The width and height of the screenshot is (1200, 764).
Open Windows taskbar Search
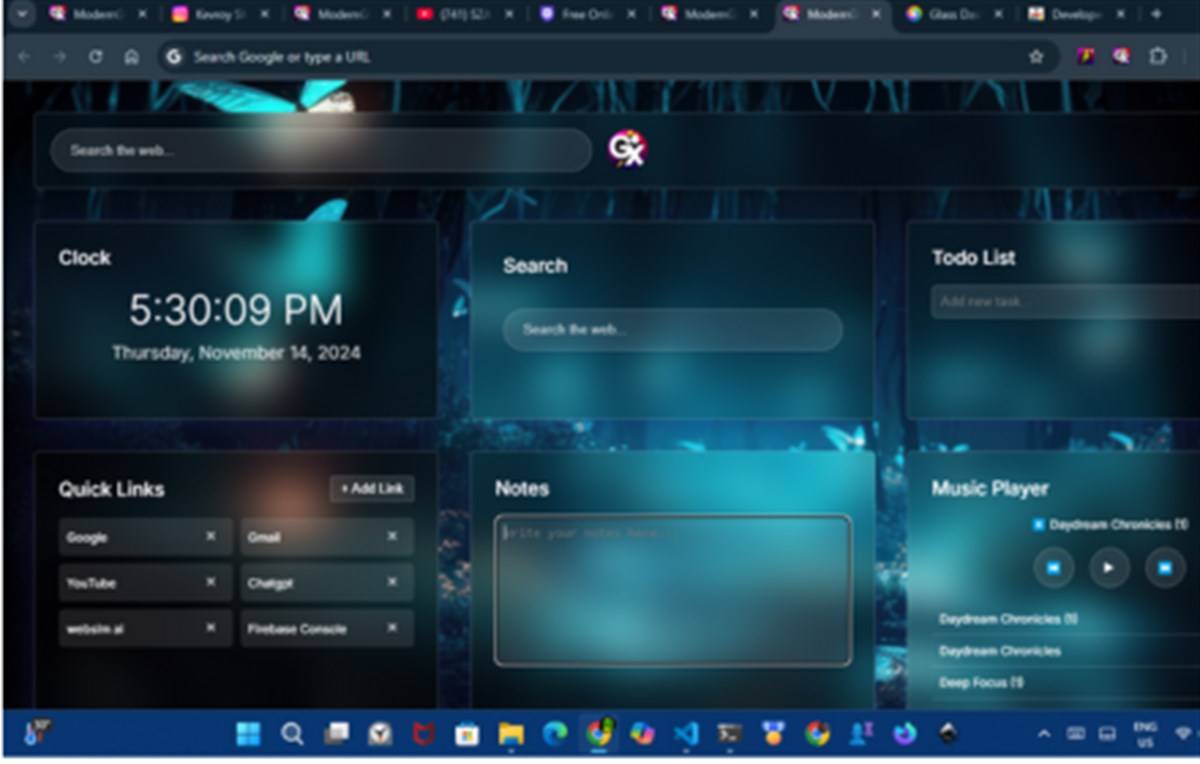point(292,735)
